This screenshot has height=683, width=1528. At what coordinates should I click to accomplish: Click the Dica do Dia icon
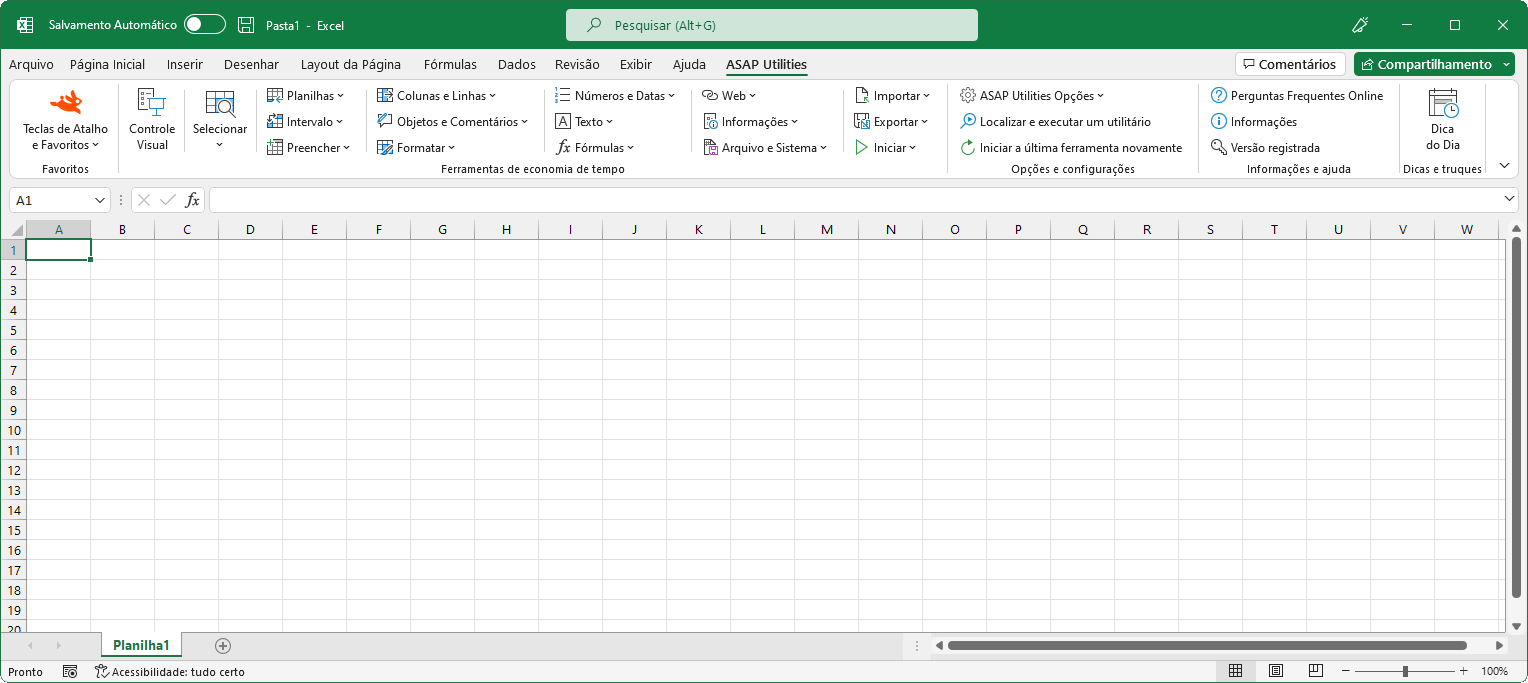pyautogui.click(x=1442, y=120)
